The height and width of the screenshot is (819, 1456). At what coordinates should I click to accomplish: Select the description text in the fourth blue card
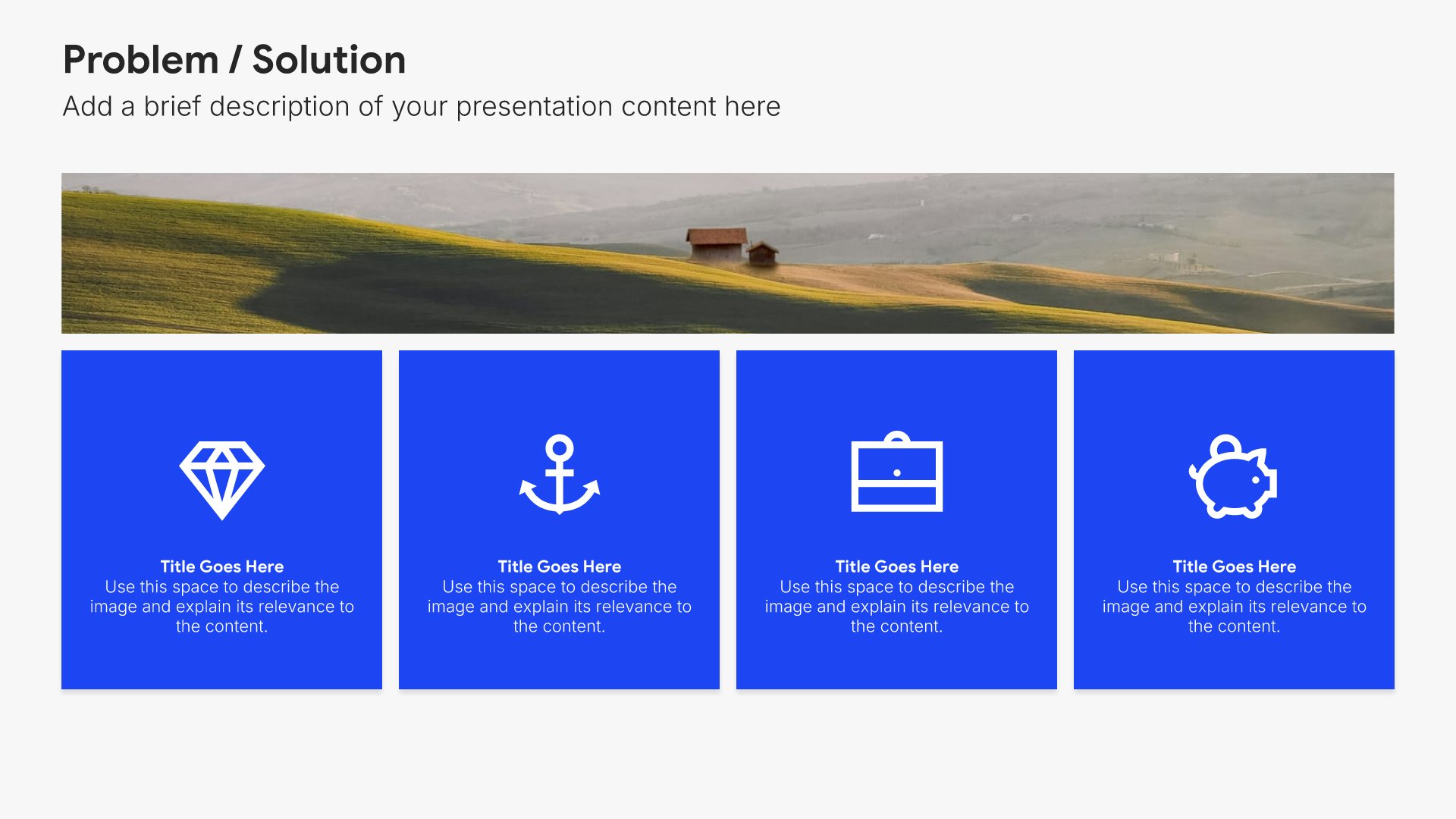1234,607
